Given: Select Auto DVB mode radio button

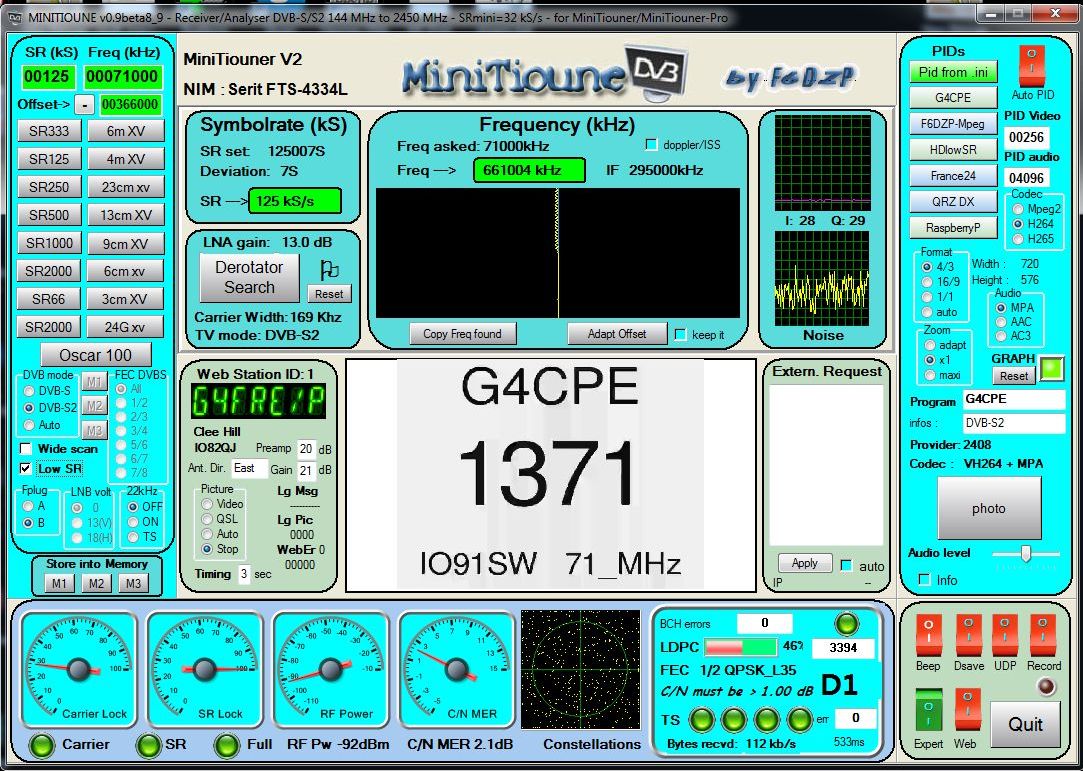Looking at the screenshot, I should (x=29, y=425).
